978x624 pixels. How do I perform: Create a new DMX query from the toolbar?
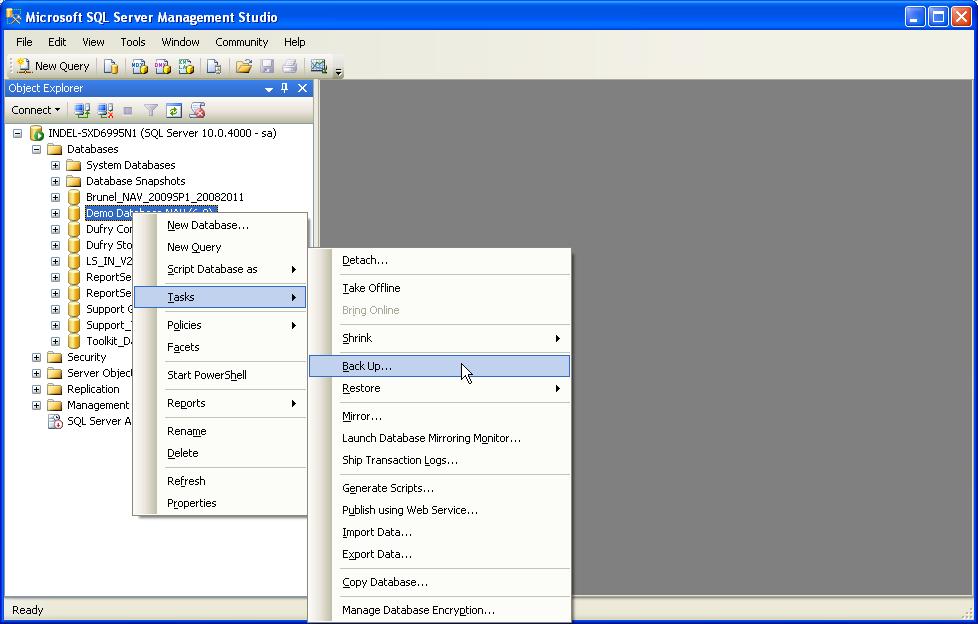[161, 66]
